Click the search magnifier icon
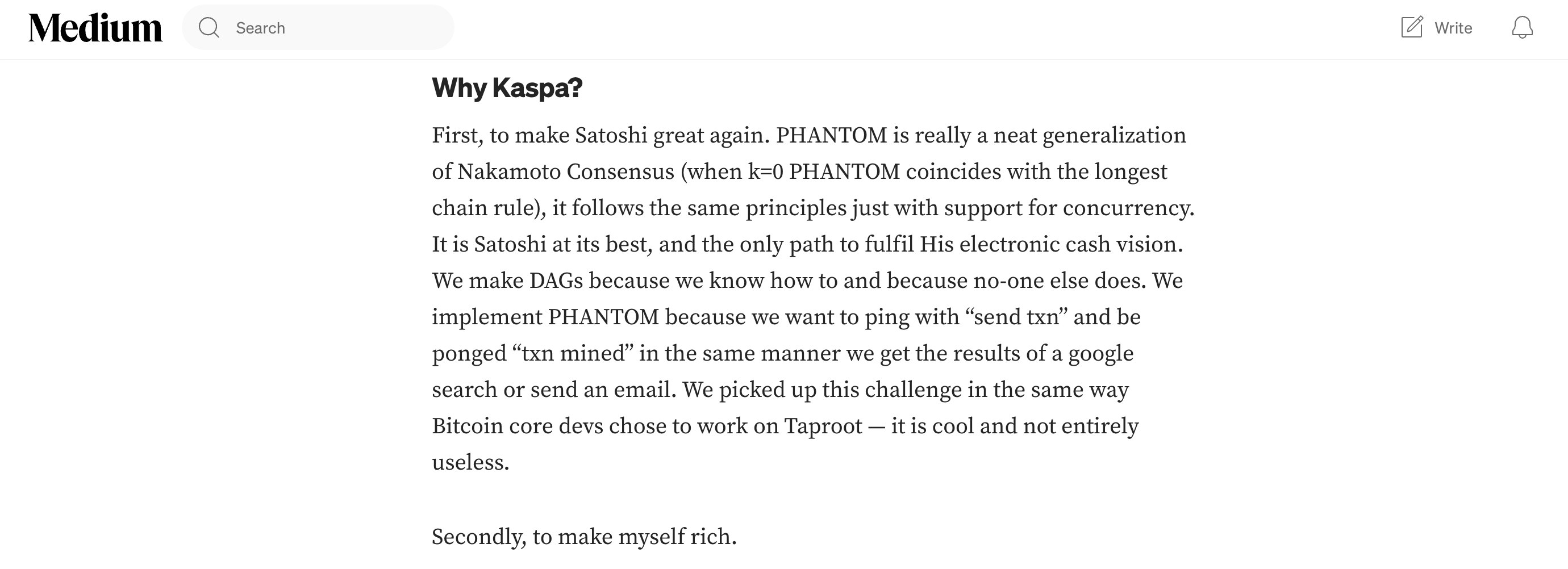The image size is (1568, 569). coord(209,27)
